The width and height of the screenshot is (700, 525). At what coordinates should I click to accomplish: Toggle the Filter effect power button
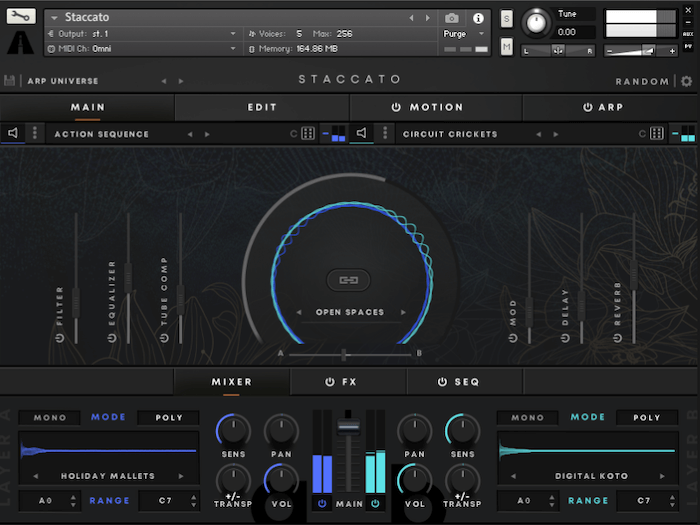(x=60, y=338)
